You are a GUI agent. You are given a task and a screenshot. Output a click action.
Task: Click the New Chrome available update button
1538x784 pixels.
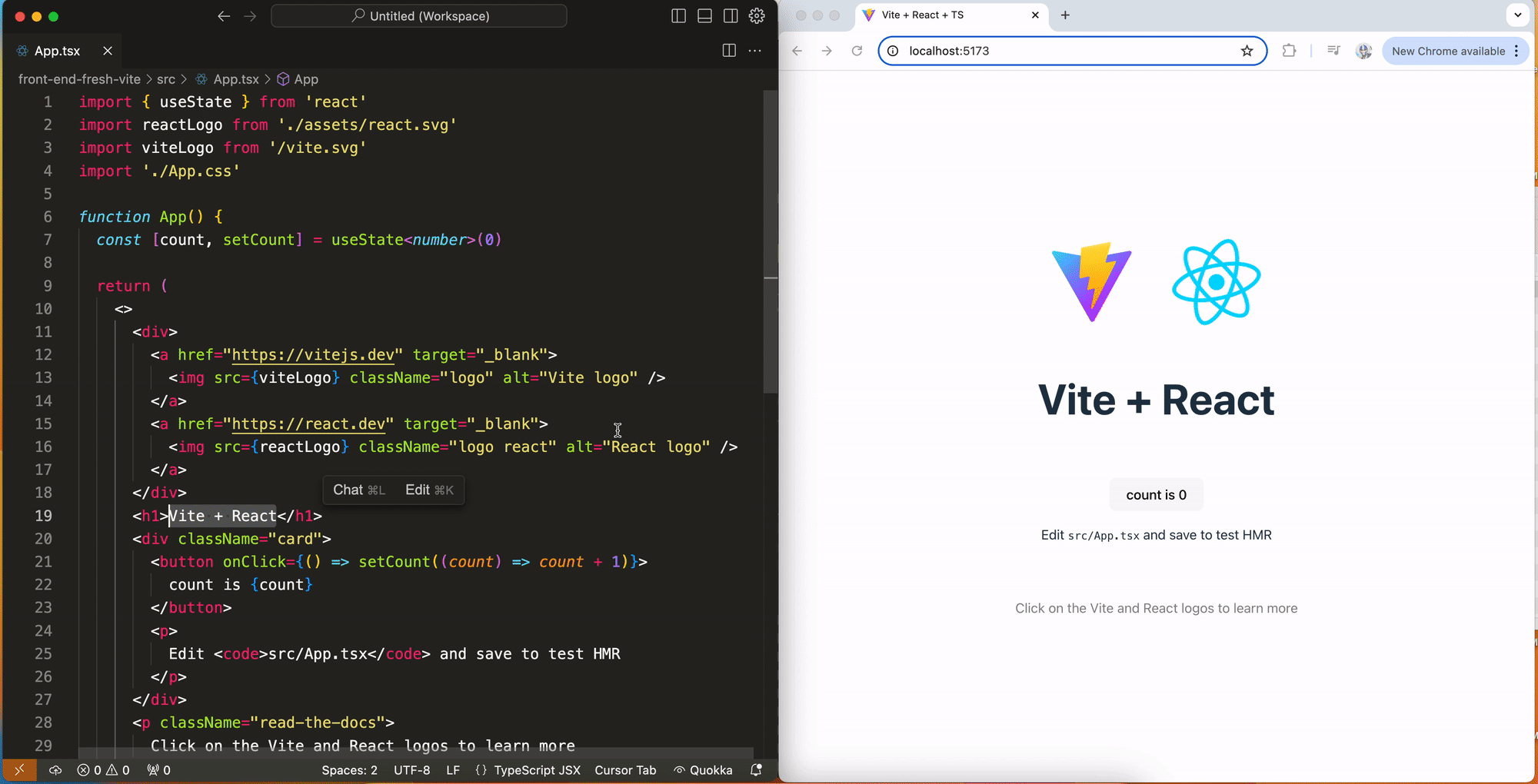(x=1448, y=51)
